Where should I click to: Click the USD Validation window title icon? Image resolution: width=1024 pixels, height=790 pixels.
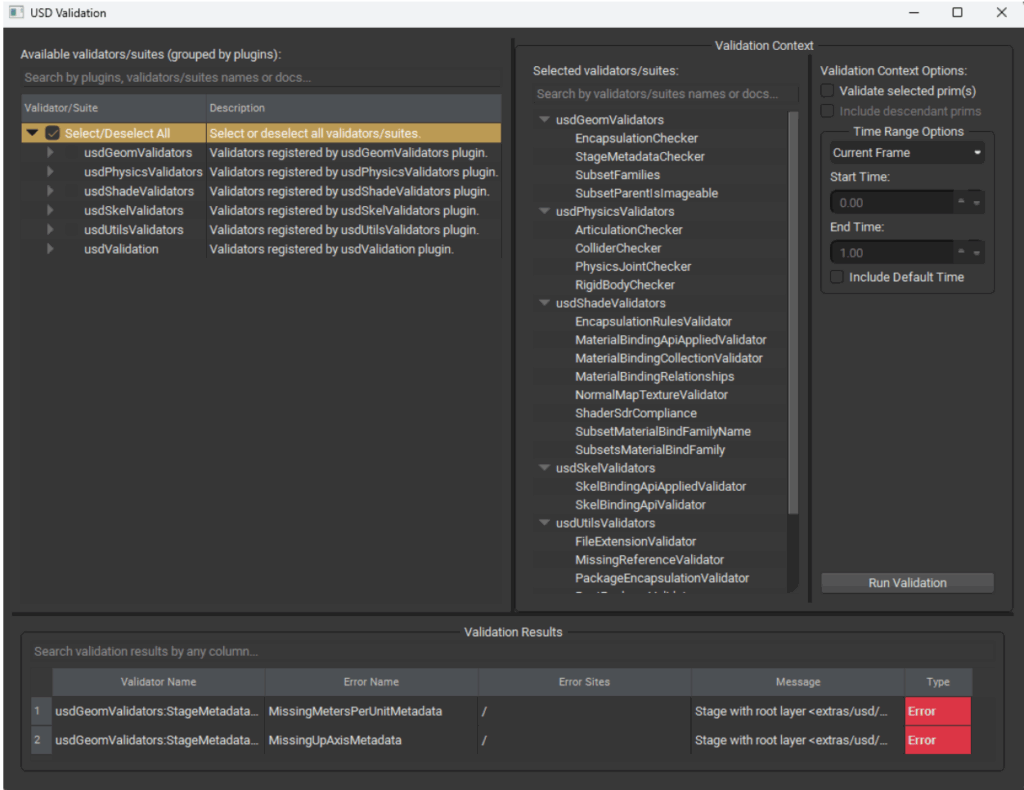tap(16, 13)
